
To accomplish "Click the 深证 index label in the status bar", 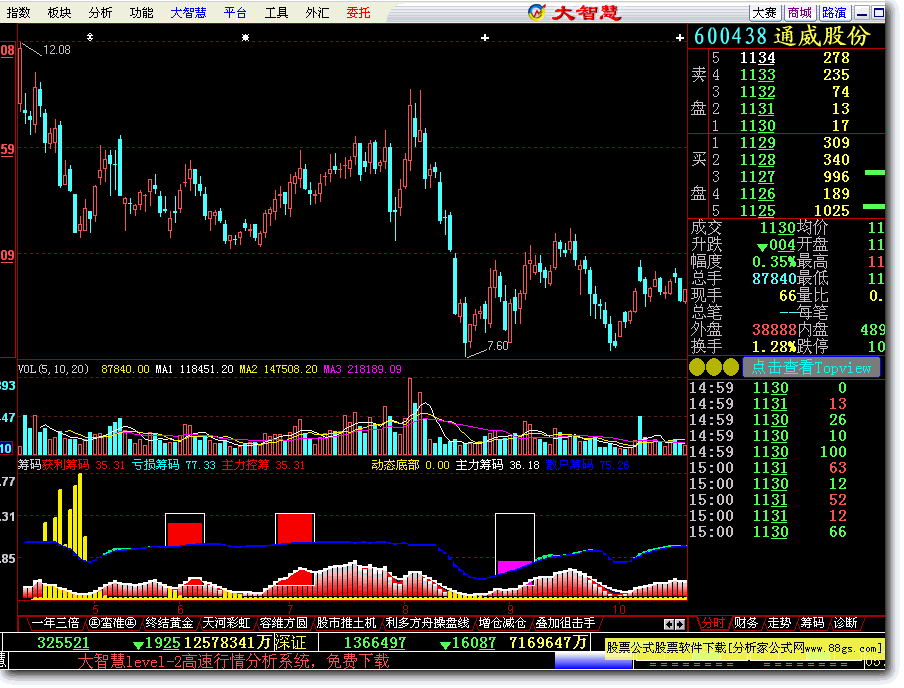I will point(289,642).
